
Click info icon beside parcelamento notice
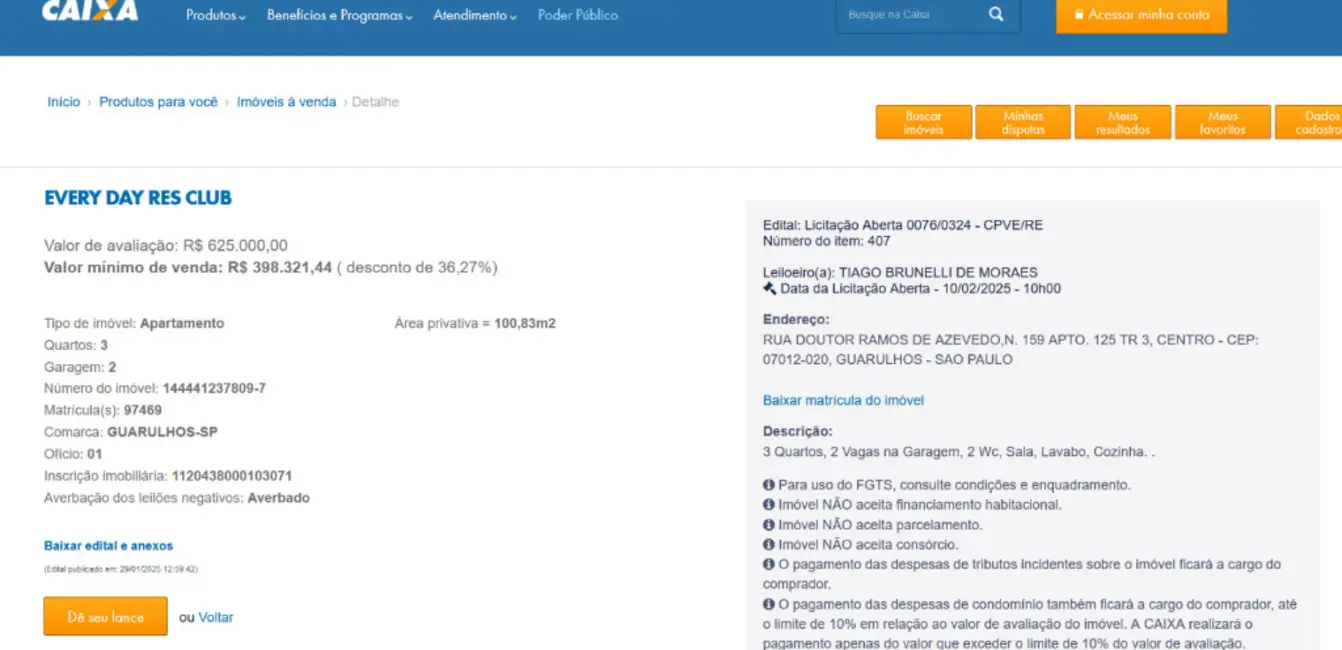pos(768,525)
